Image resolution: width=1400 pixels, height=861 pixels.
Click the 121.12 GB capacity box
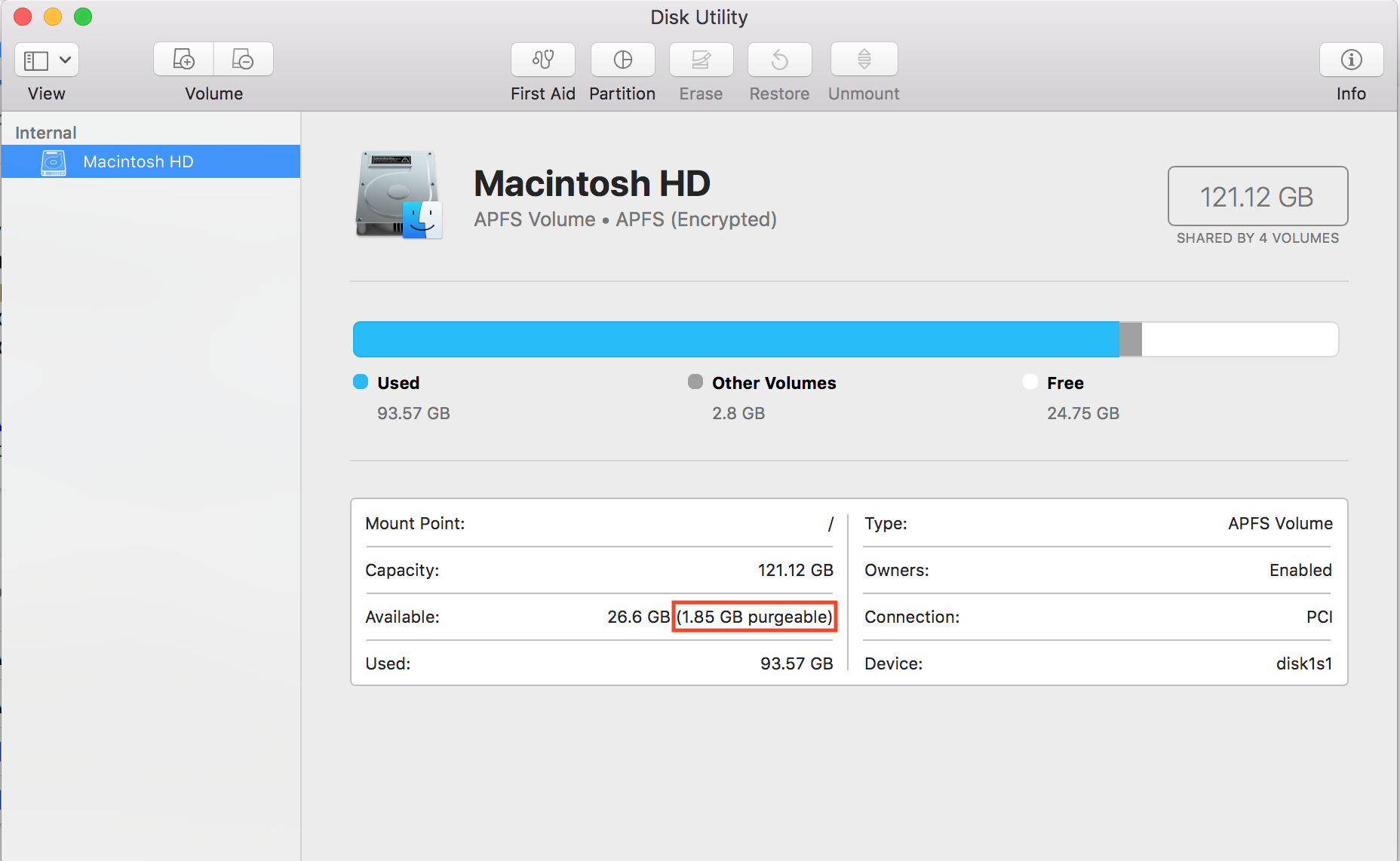[1257, 197]
